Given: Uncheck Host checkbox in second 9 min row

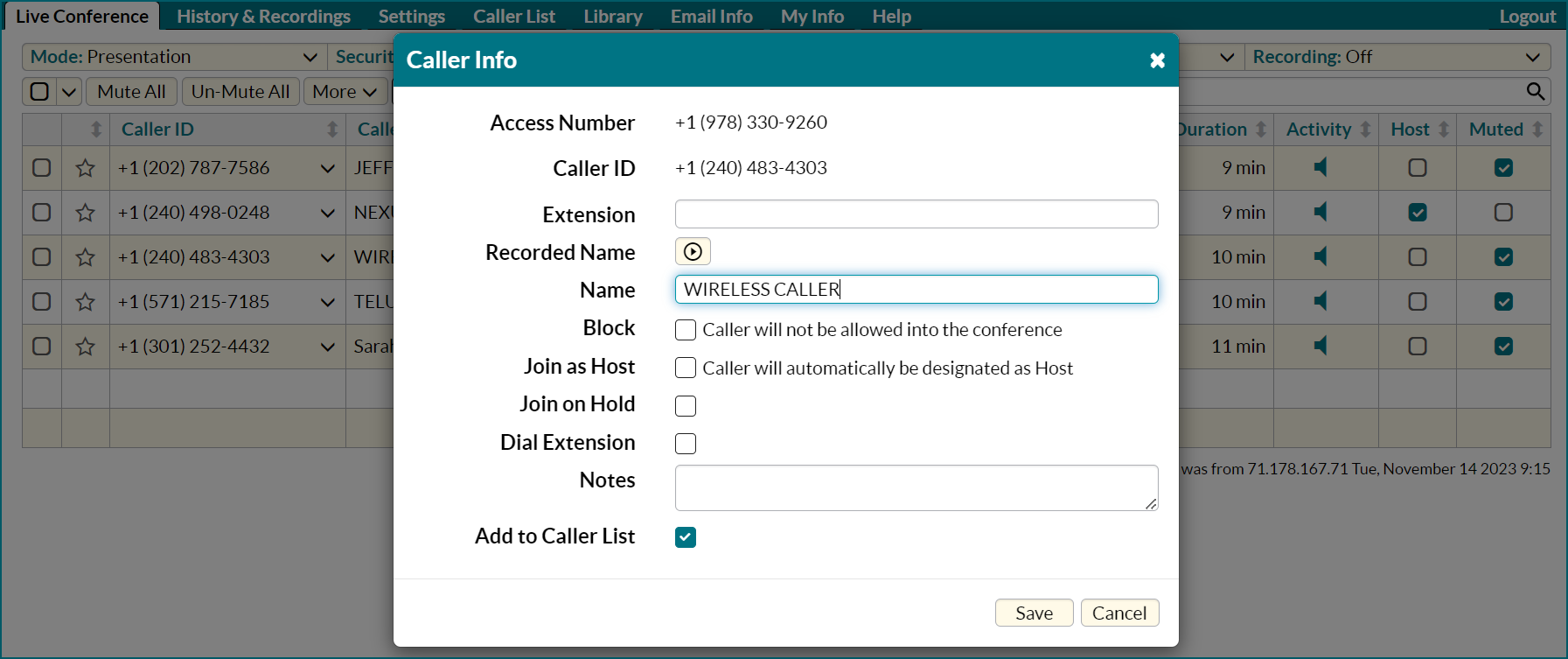Looking at the screenshot, I should point(1418,212).
